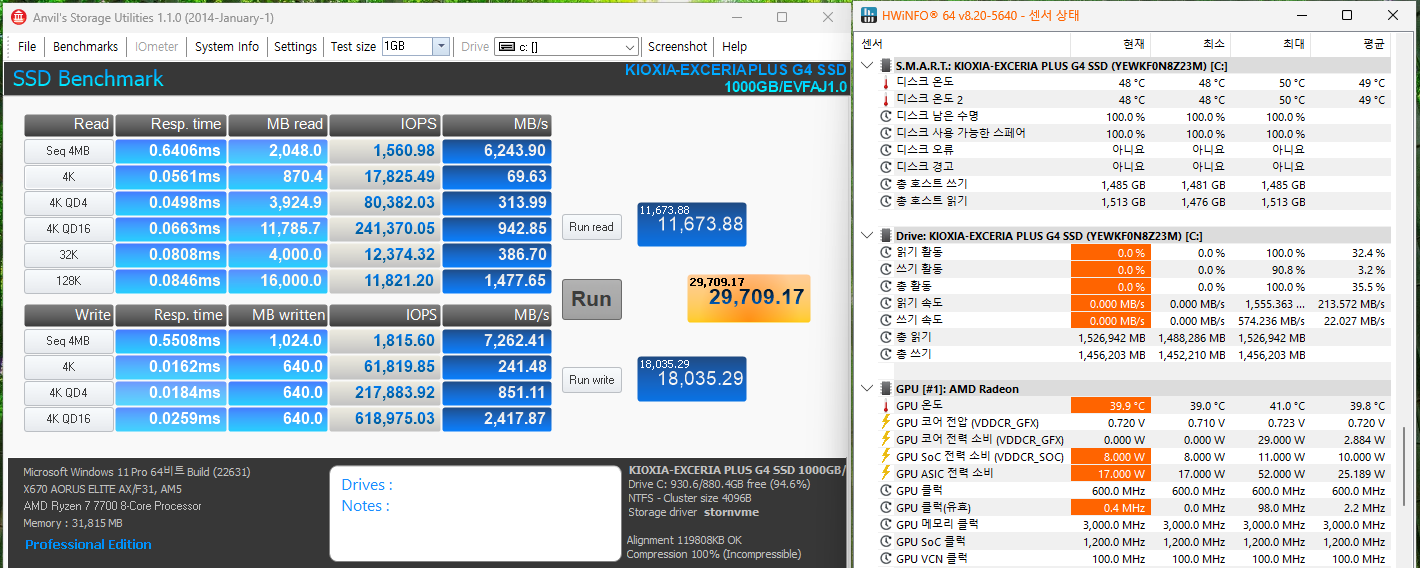Click the write score 18,035.29 box
Screen dimensions: 1420x568
tap(692, 378)
